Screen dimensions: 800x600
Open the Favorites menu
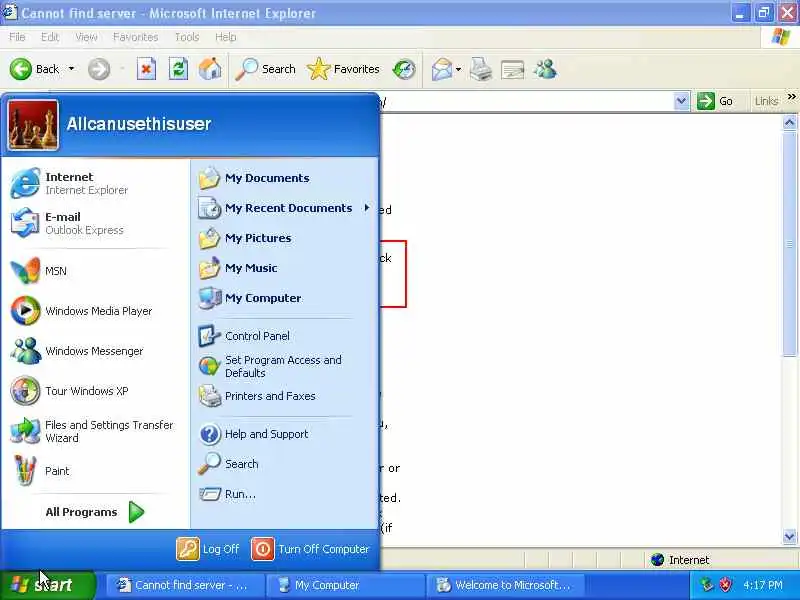tap(136, 37)
